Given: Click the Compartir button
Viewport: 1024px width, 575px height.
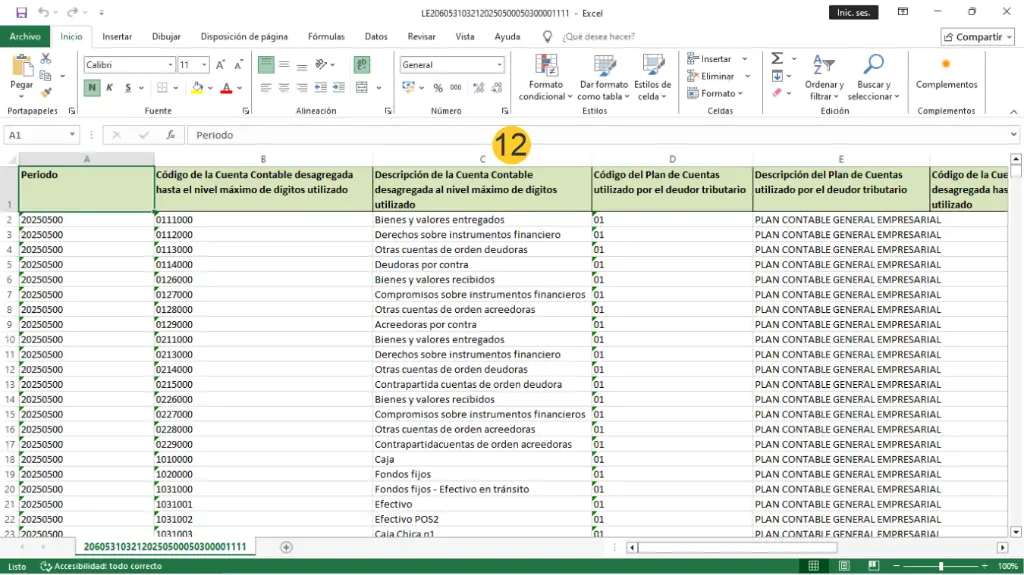Looking at the screenshot, I should tap(977, 37).
